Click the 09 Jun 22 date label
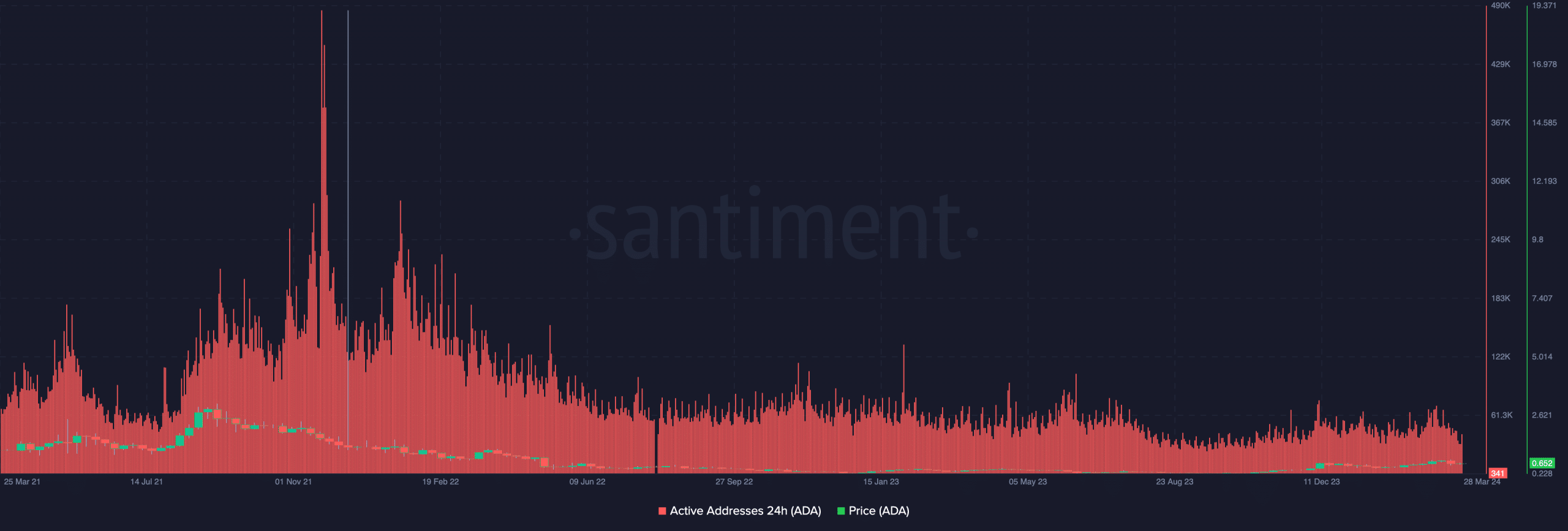This screenshot has width=1568, height=531. (587, 482)
